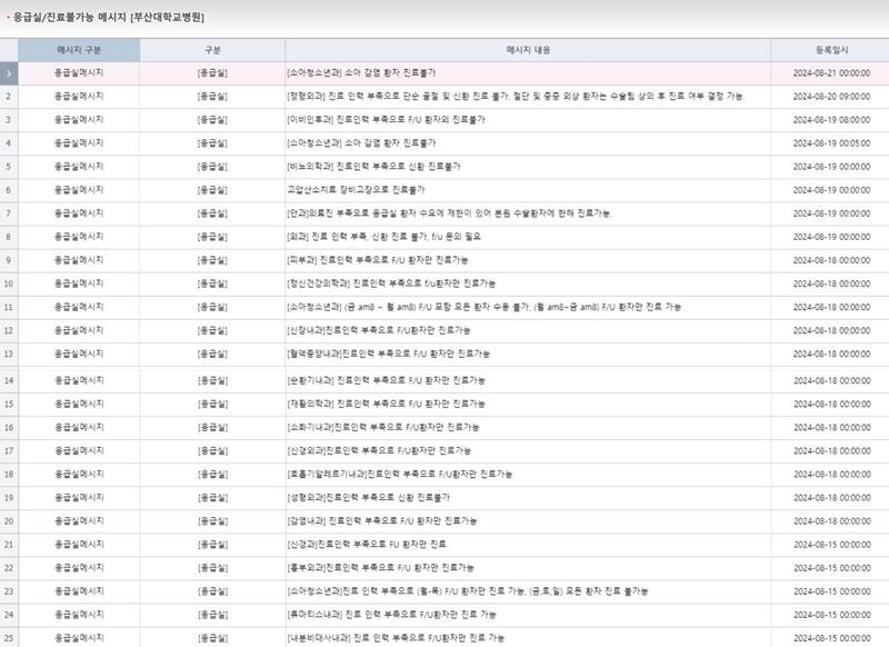Click the [신경외과] F/U환자만 진료가능 message
889x647 pixels.
point(379,451)
